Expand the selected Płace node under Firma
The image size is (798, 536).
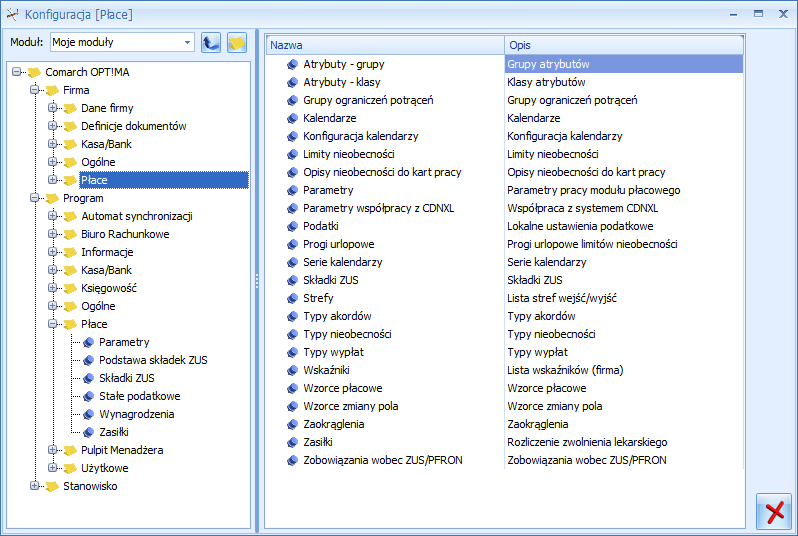tap(52, 179)
